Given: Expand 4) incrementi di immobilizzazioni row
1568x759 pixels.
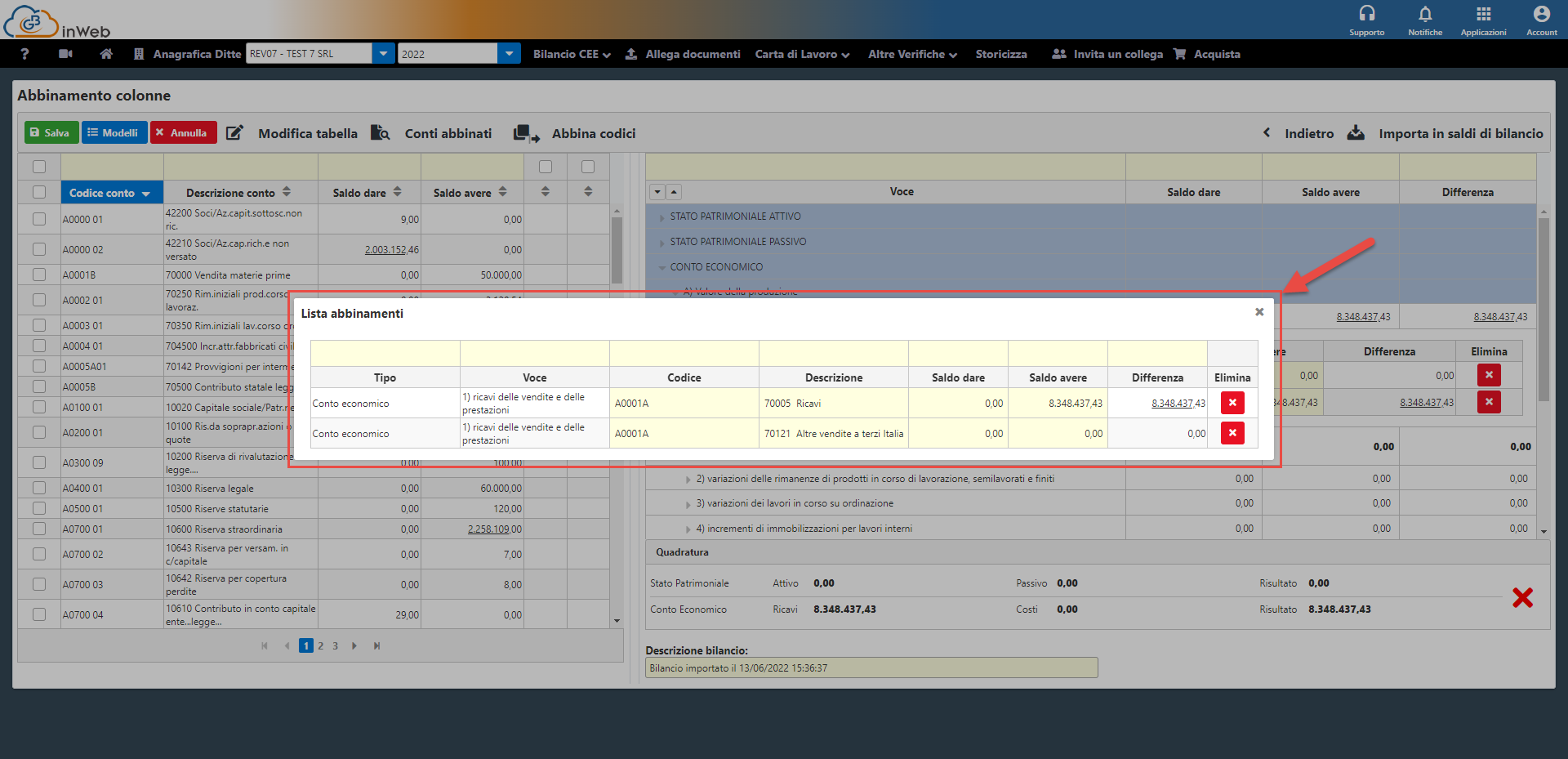Looking at the screenshot, I should [688, 529].
